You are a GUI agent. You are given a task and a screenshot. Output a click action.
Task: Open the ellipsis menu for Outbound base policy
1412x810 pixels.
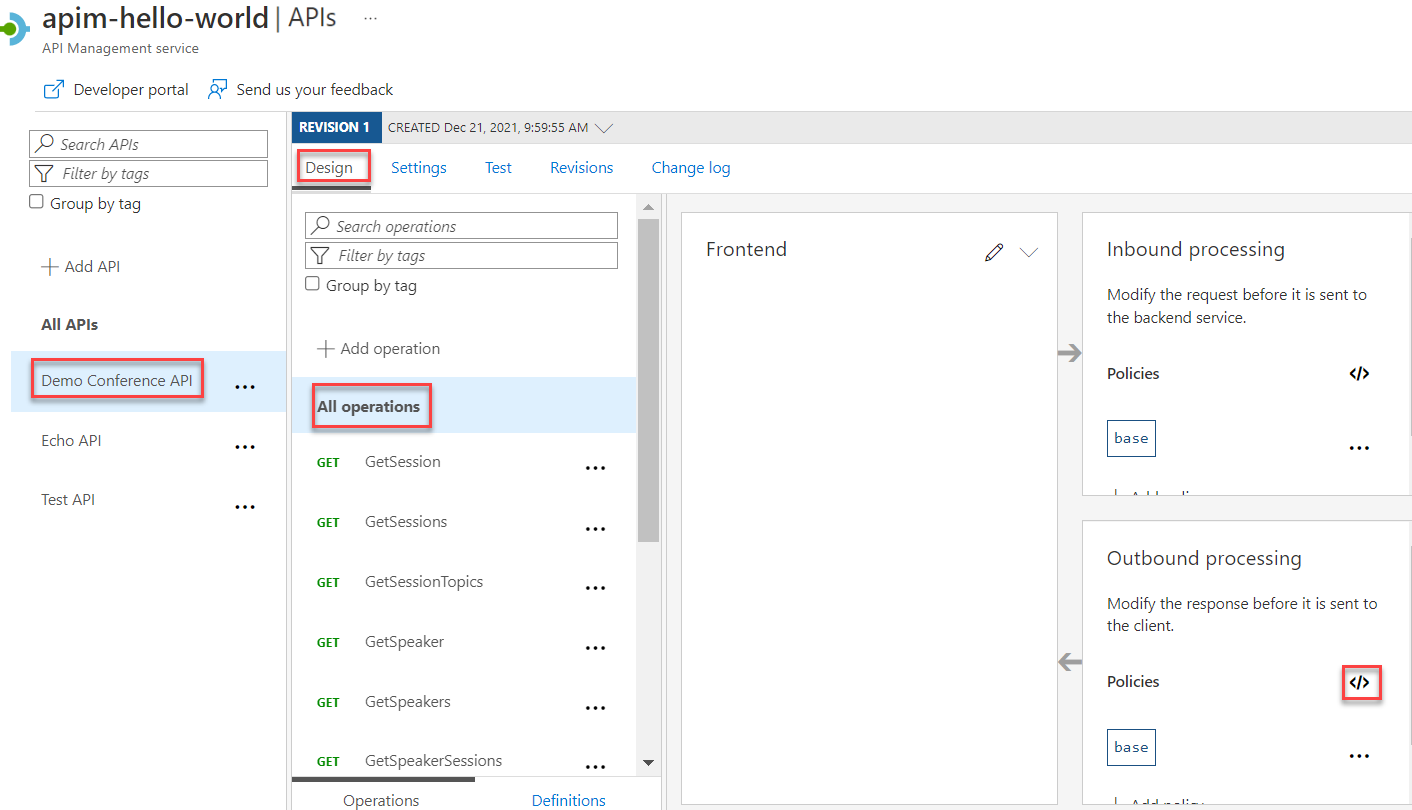[x=1359, y=756]
